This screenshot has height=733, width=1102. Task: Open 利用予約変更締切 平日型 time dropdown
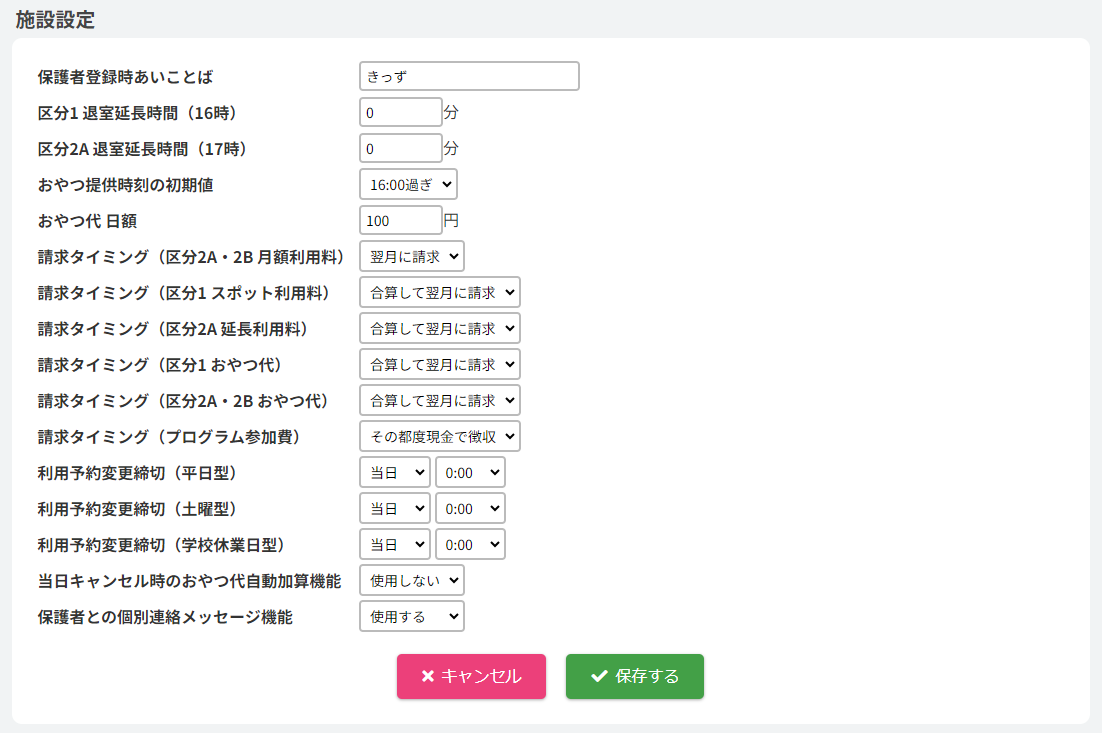click(470, 472)
